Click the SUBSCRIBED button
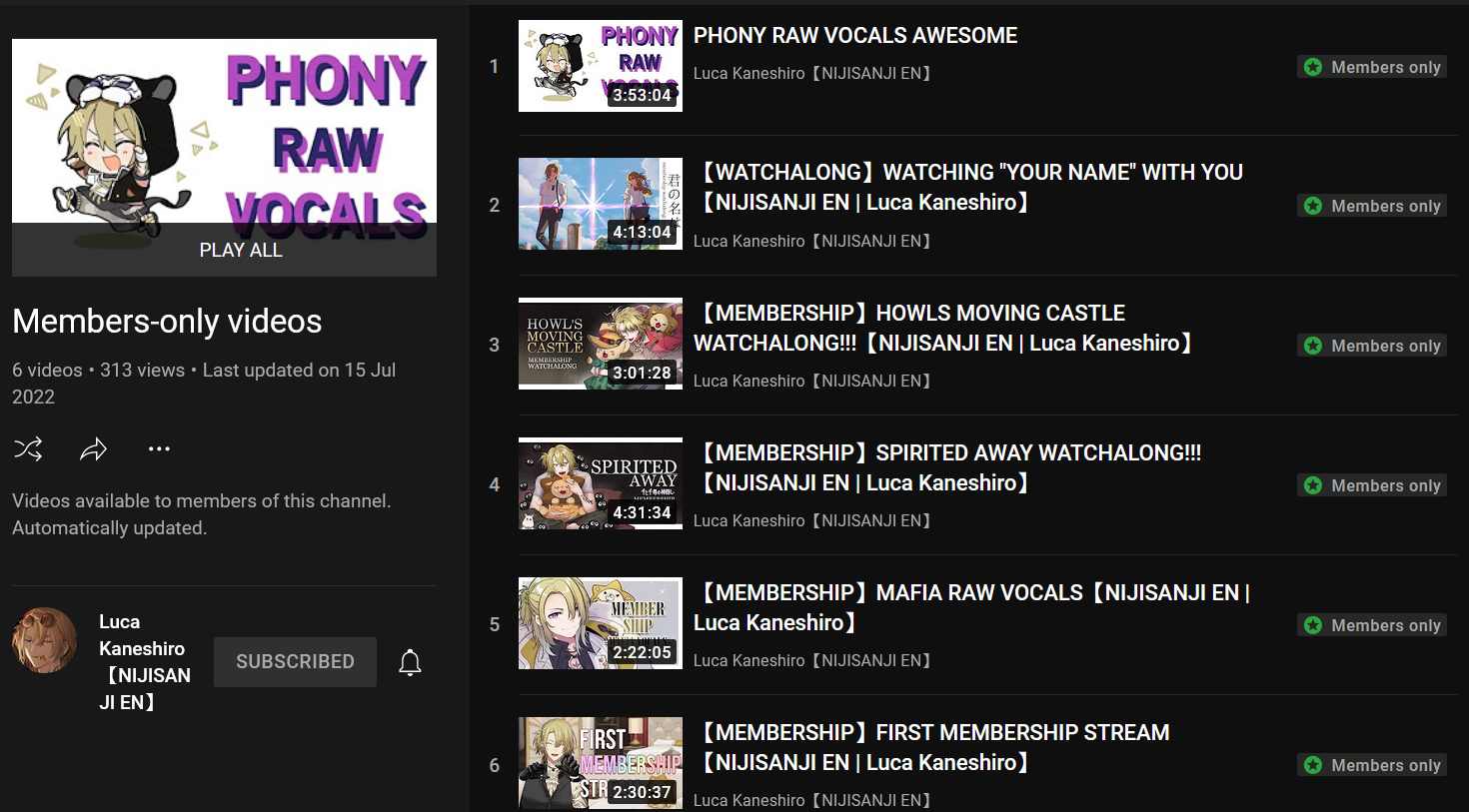 coord(295,662)
